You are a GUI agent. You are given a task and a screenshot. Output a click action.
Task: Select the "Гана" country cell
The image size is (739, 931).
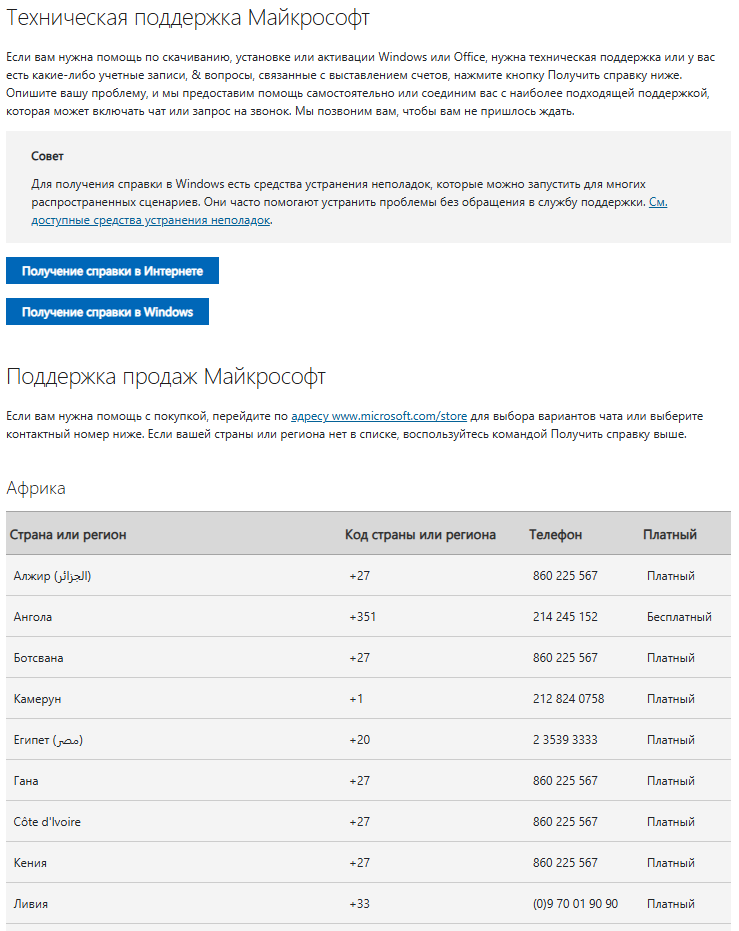click(26, 780)
